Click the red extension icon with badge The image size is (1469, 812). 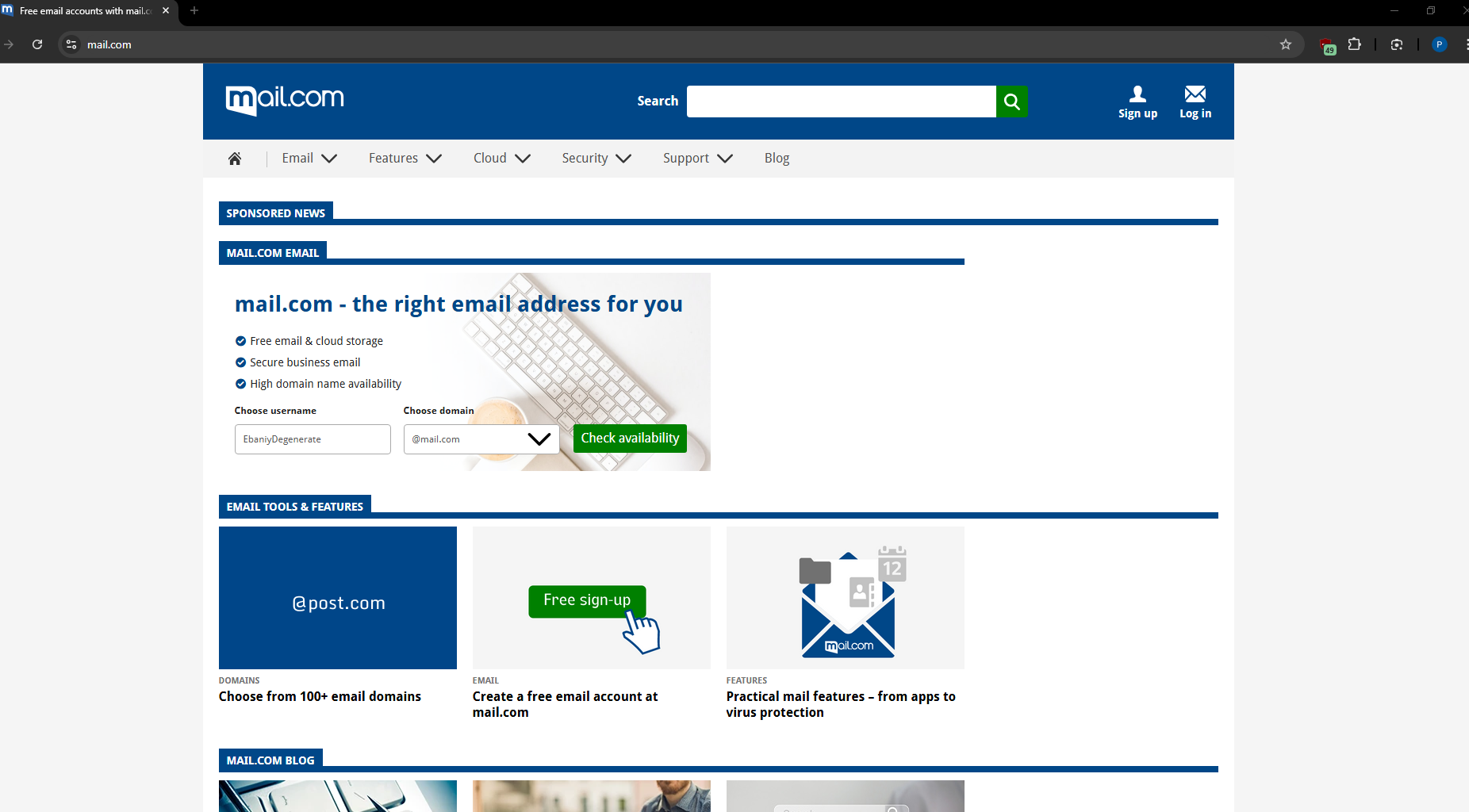(x=1327, y=45)
